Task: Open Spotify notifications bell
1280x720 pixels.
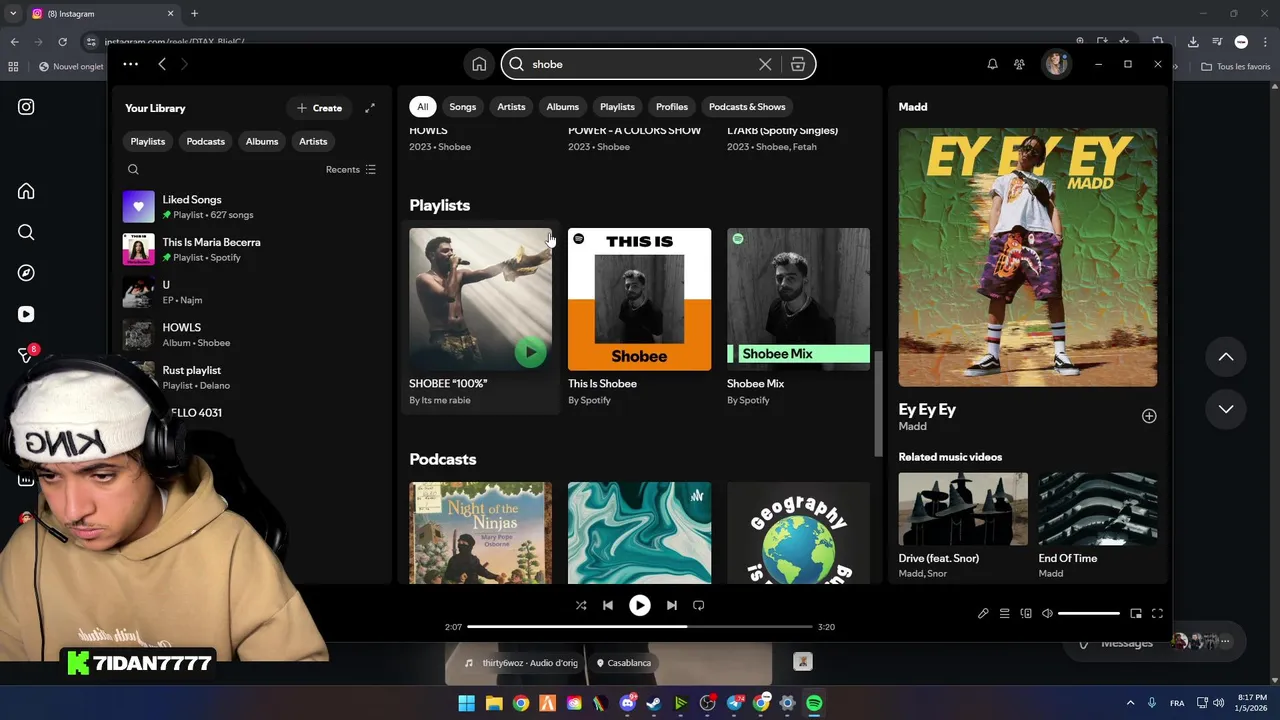Action: pyautogui.click(x=992, y=64)
